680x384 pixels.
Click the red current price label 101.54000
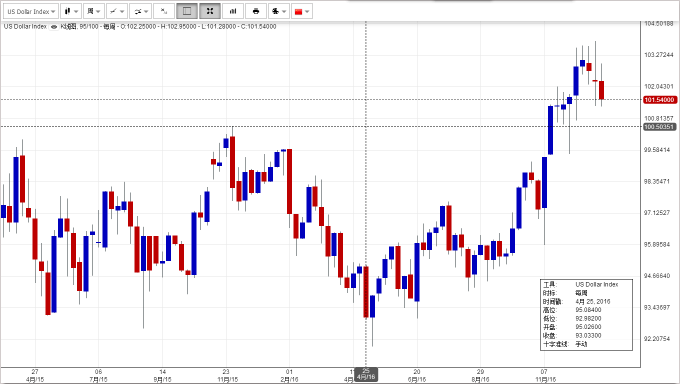[x=659, y=100]
